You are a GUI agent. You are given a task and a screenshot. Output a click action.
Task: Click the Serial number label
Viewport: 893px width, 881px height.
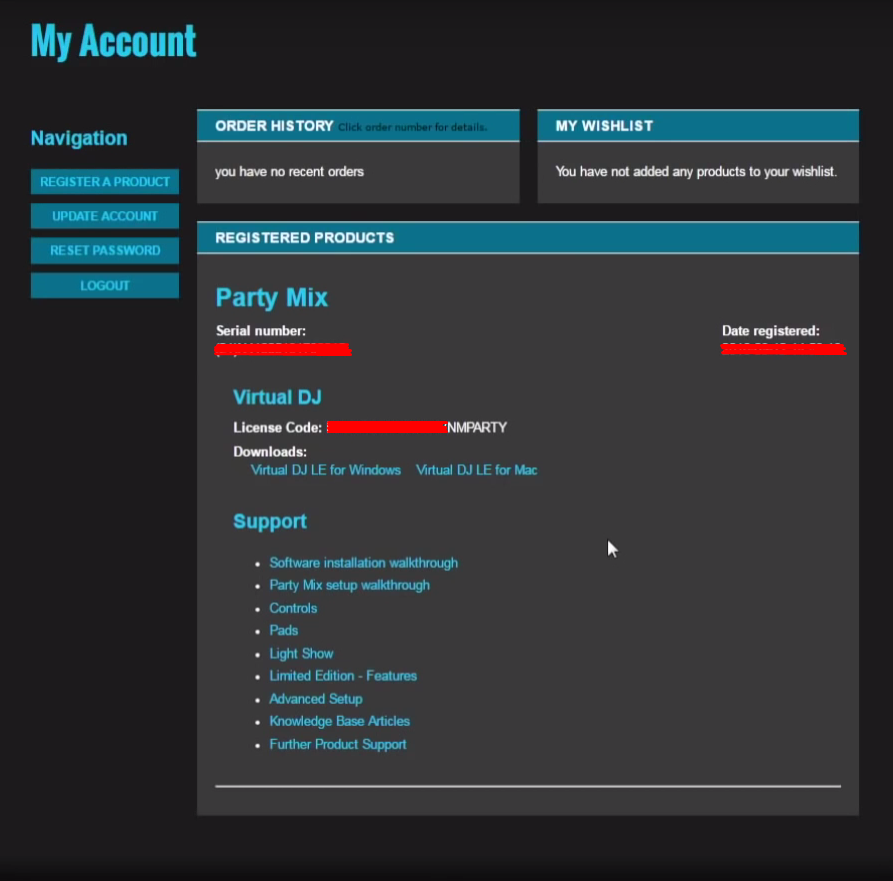[x=261, y=331]
